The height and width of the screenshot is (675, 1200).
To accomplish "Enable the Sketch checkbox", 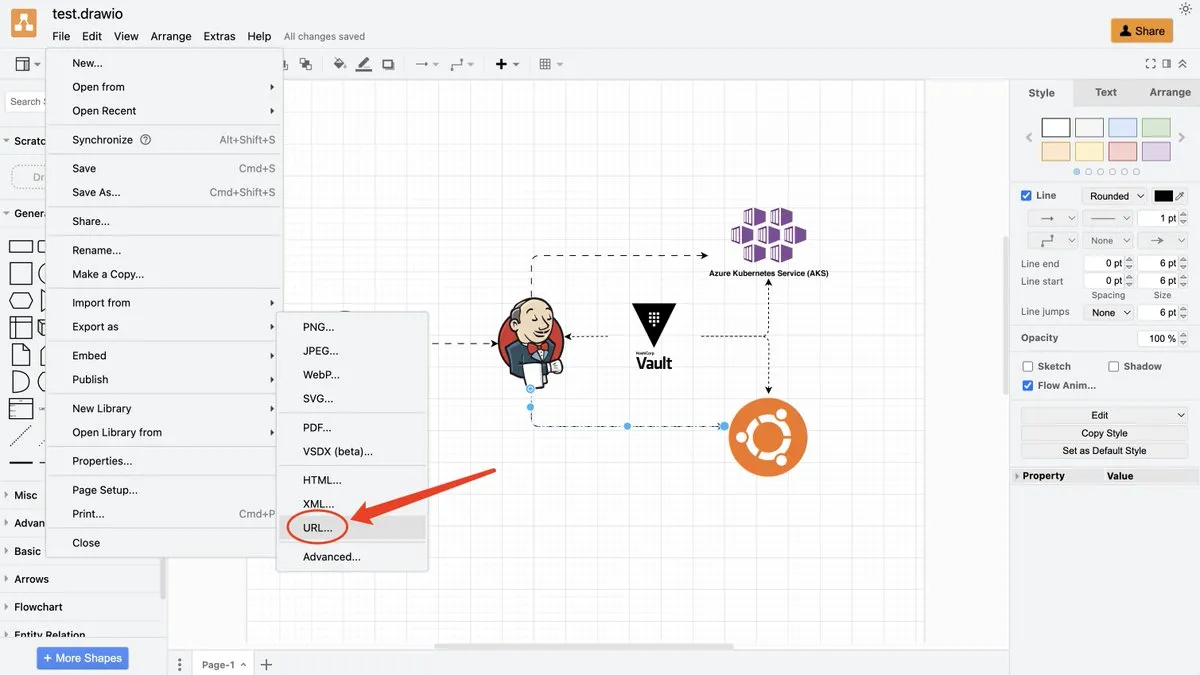I will [1027, 367].
